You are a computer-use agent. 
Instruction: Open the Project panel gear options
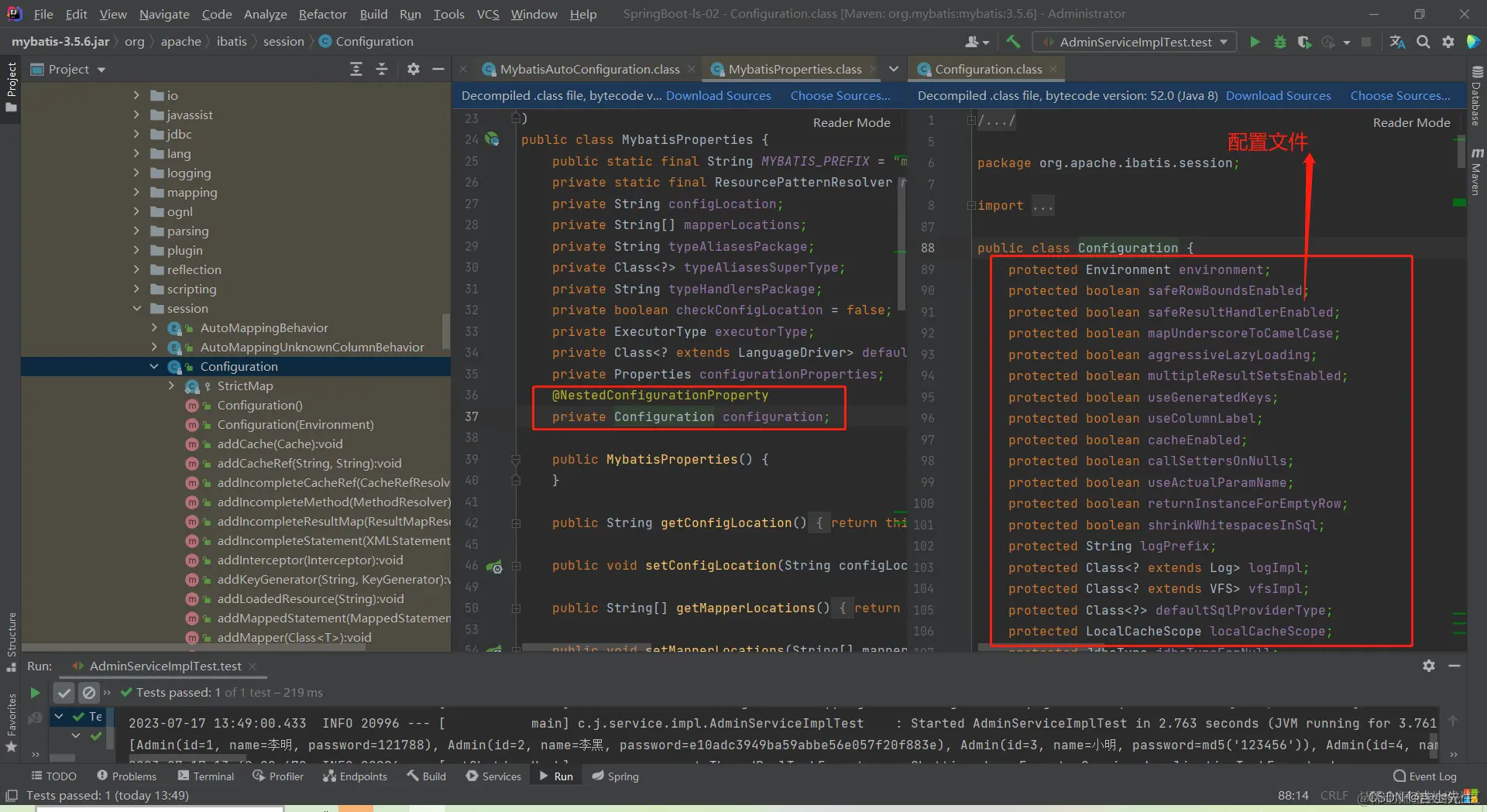tap(413, 69)
